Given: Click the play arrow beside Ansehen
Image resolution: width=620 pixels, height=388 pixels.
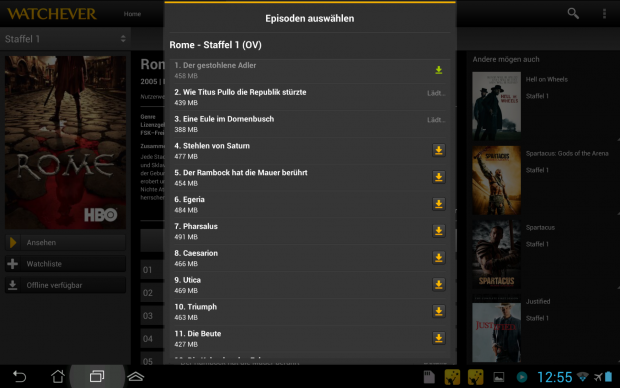Looking at the screenshot, I should click(13, 242).
